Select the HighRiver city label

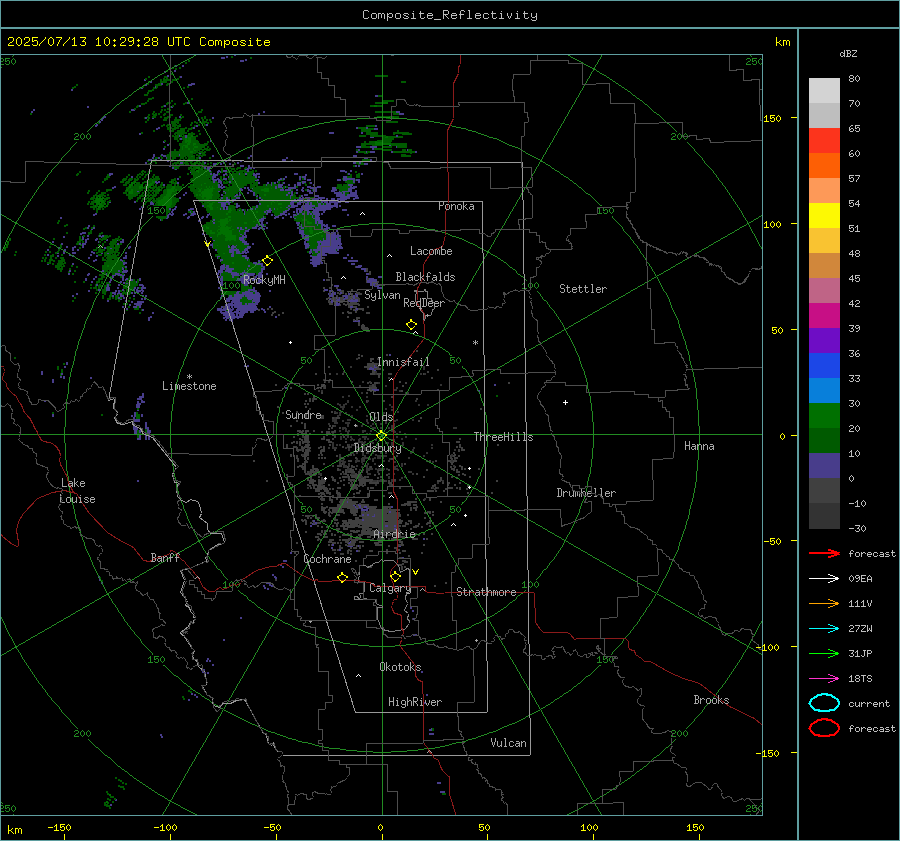tap(415, 702)
